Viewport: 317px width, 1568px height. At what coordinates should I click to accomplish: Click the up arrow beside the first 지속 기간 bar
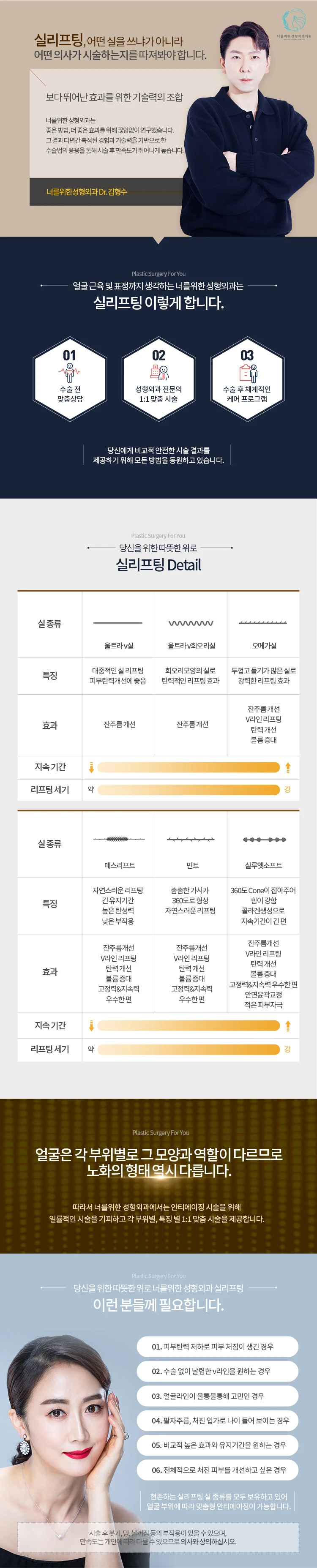[x=288, y=768]
